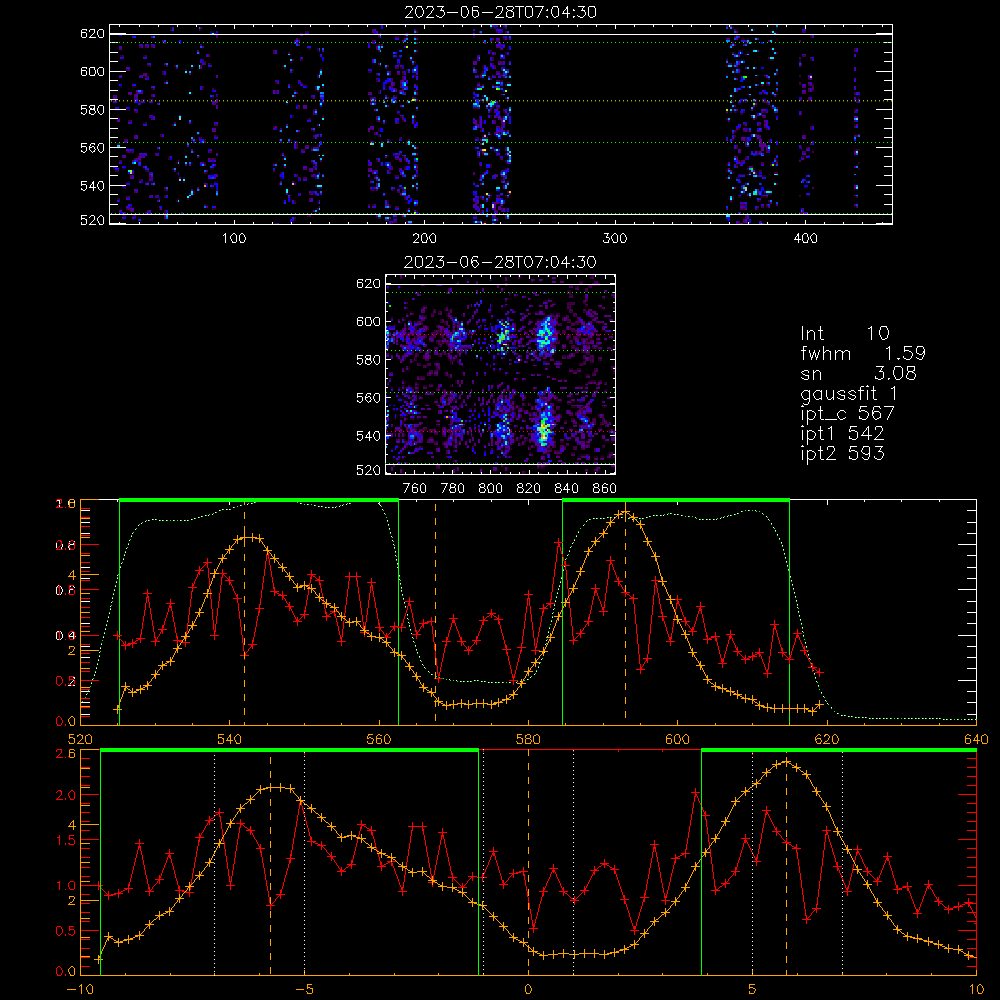Click red y-axis label 2.0 on bottom plot
The image size is (1000, 1000).
pos(66,796)
